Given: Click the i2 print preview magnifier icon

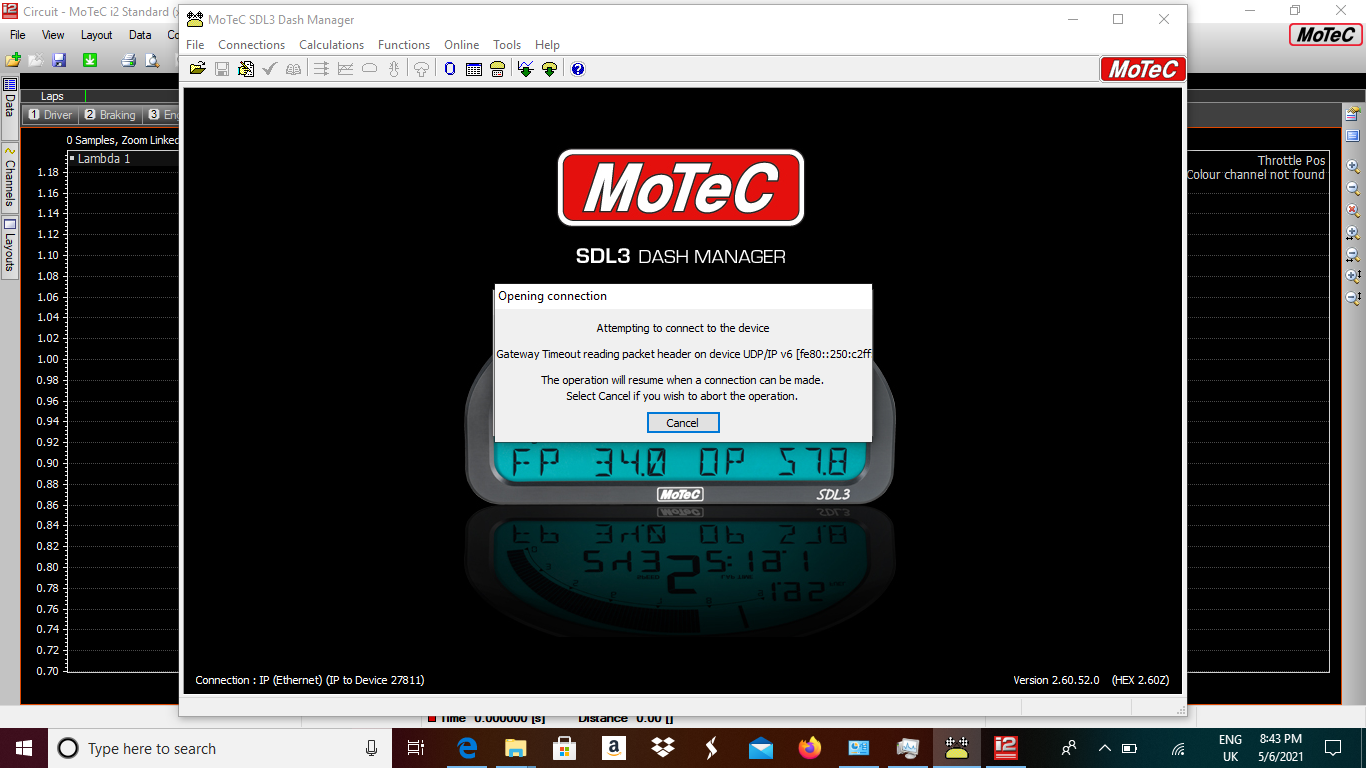Looking at the screenshot, I should coord(151,60).
